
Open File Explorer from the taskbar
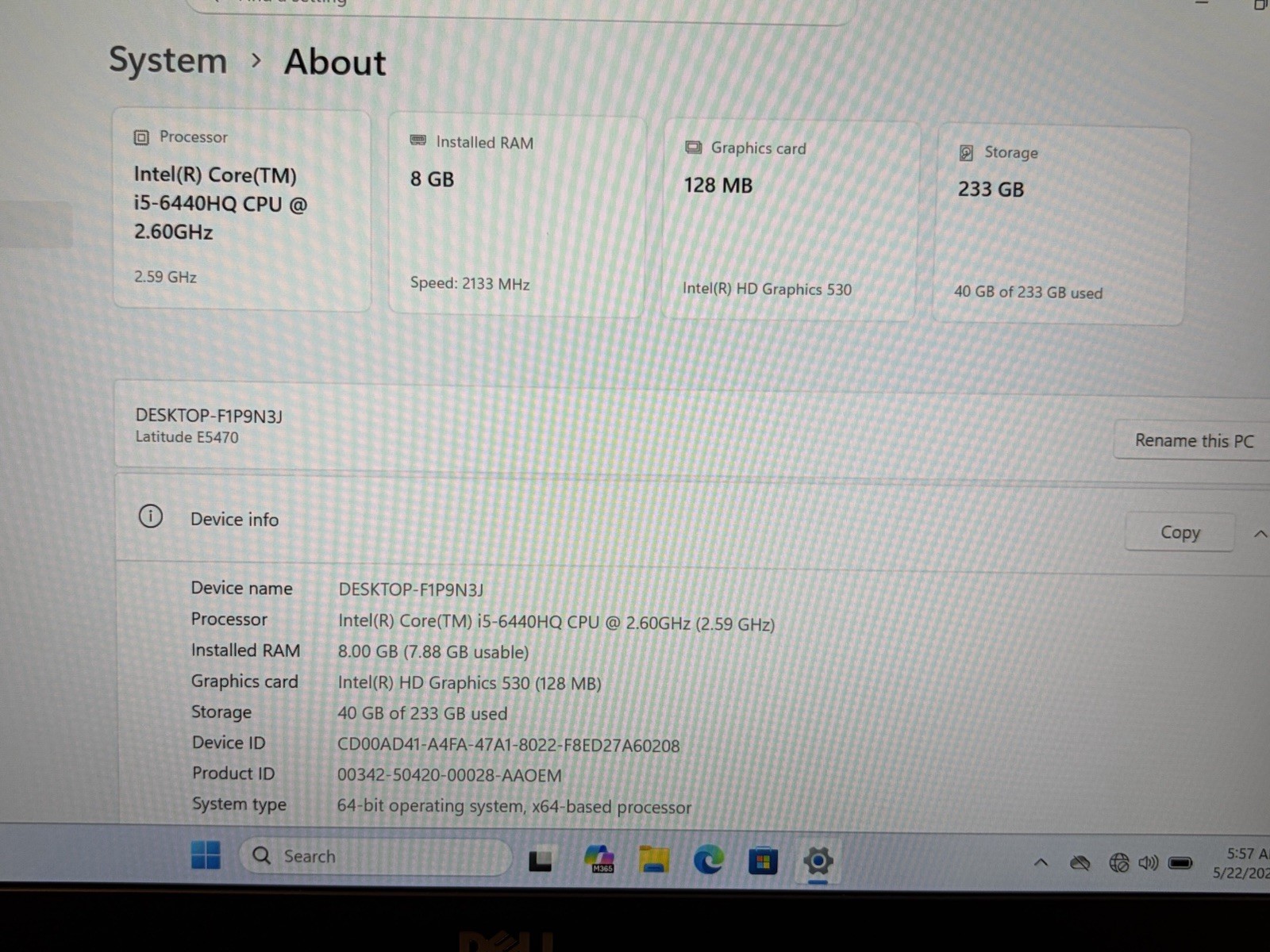[x=654, y=860]
